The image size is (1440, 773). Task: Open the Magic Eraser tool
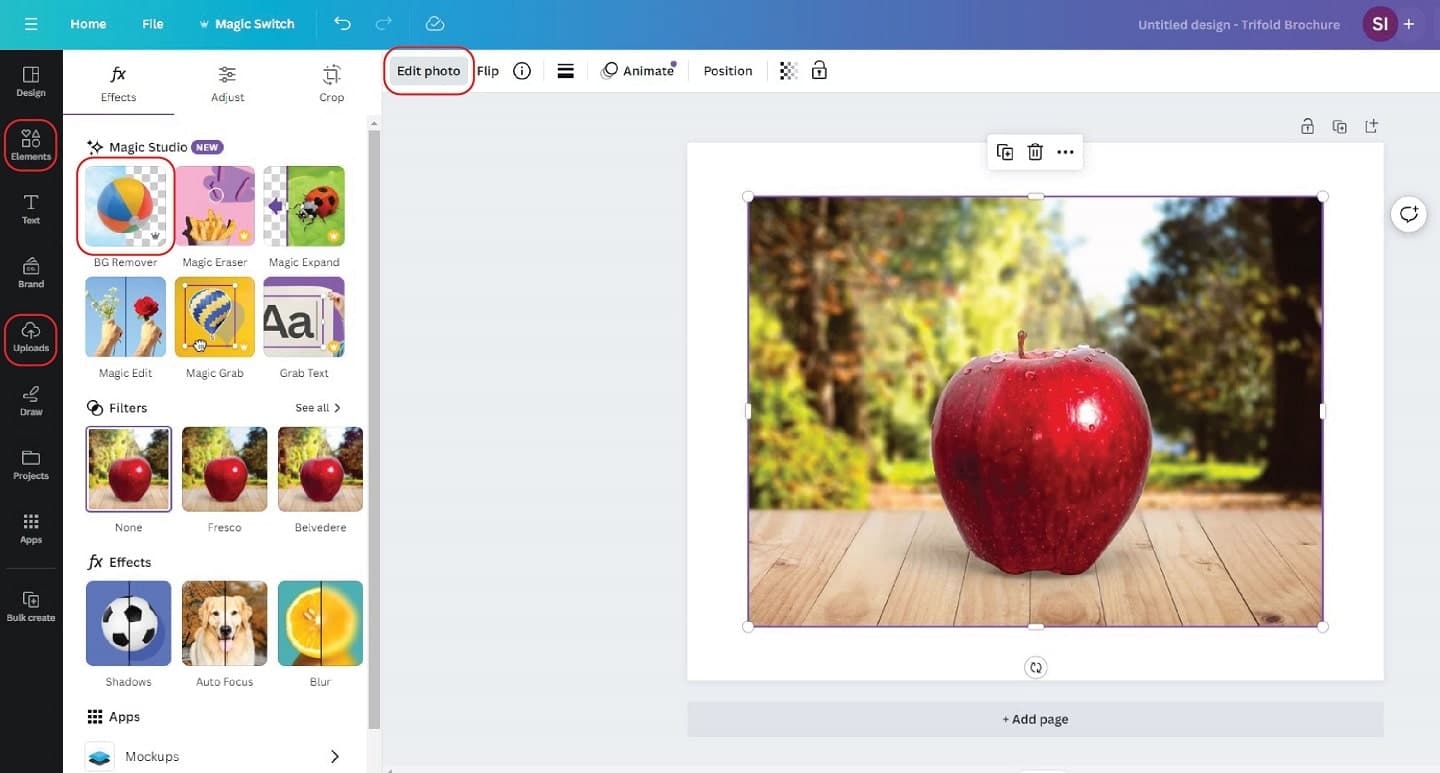tap(214, 205)
